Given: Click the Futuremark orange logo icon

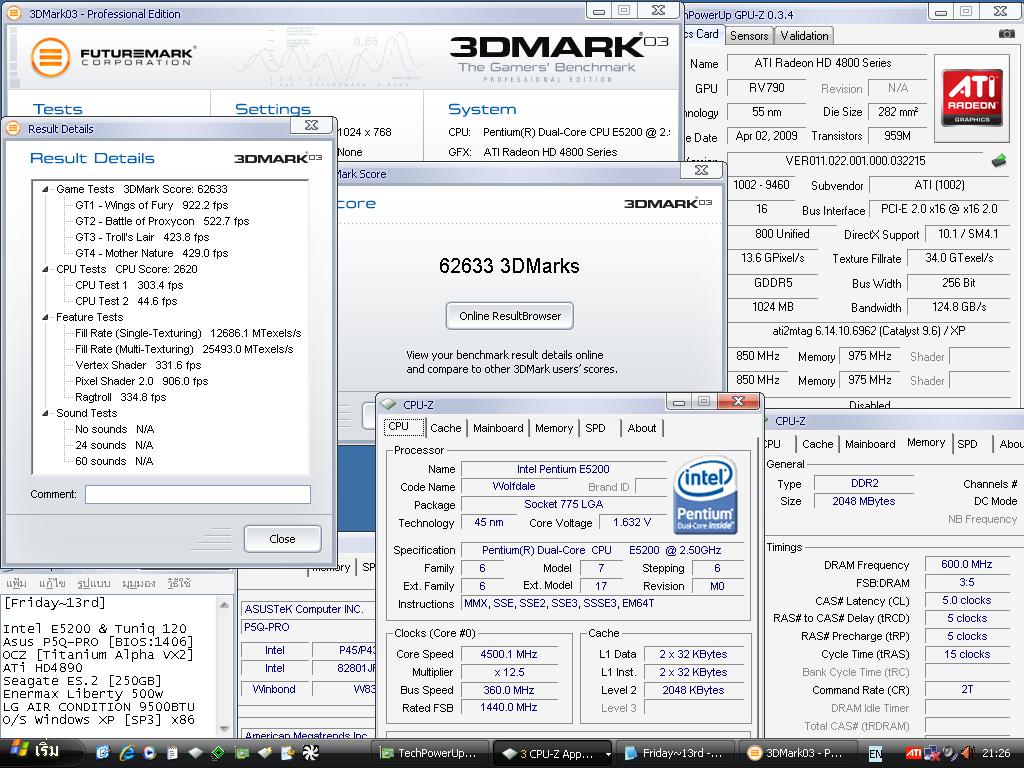Looking at the screenshot, I should point(50,57).
